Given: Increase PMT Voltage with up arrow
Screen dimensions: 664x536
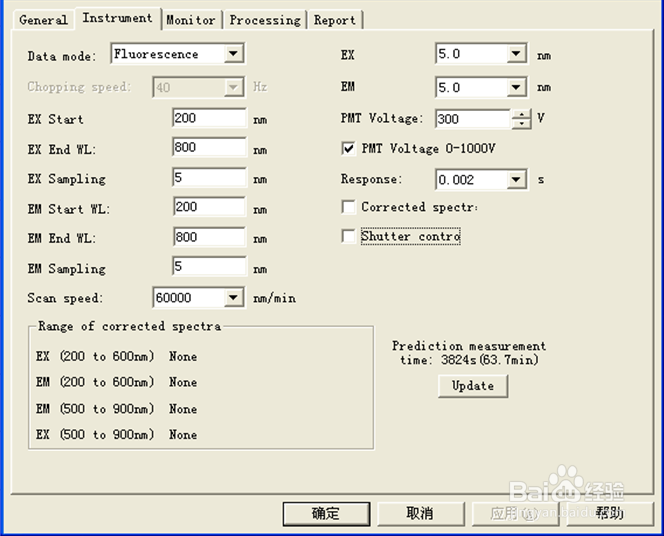Looking at the screenshot, I should click(x=521, y=114).
